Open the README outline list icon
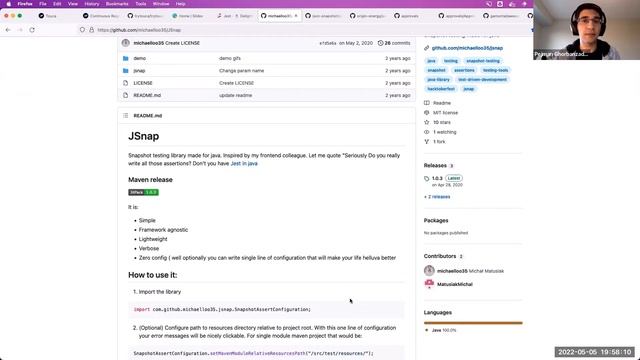Screen dimensions: 640x360 [x=126, y=116]
